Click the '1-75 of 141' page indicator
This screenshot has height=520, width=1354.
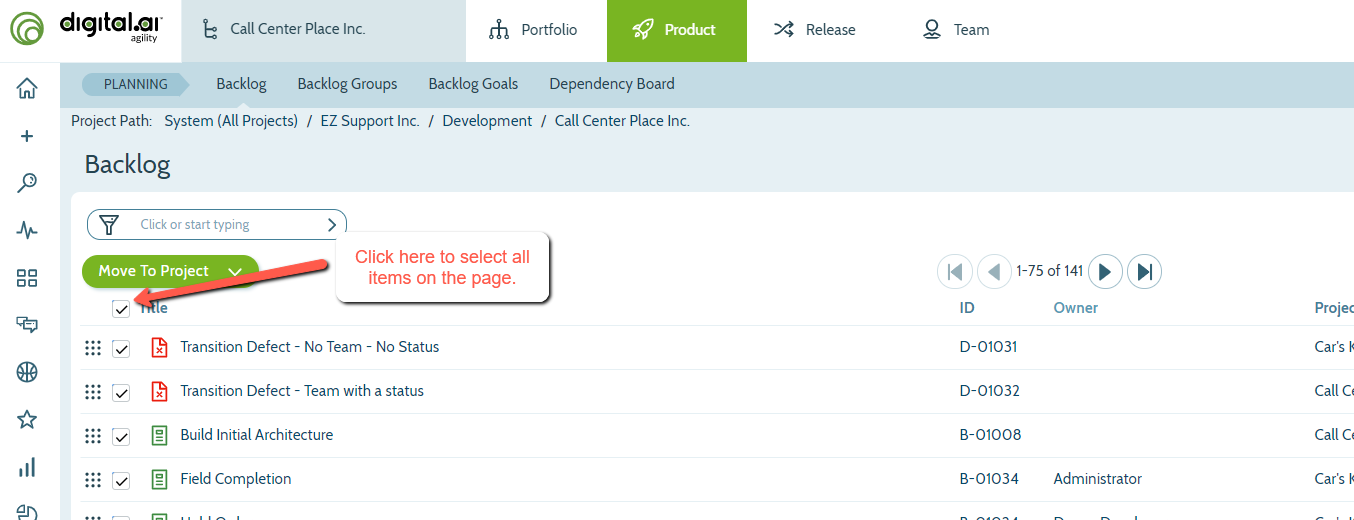1049,271
